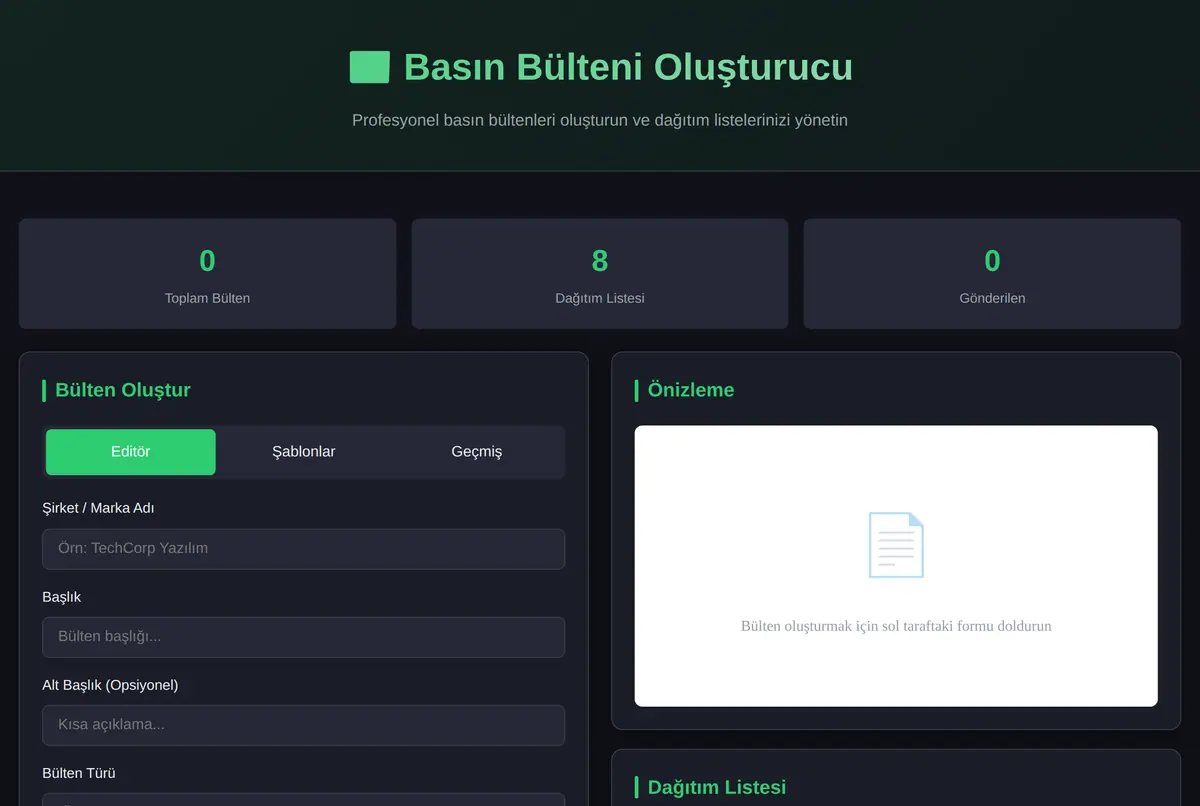Click the subtitle starting 'Profesyonel basın bültenleri'
1200x806 pixels.
tap(600, 120)
